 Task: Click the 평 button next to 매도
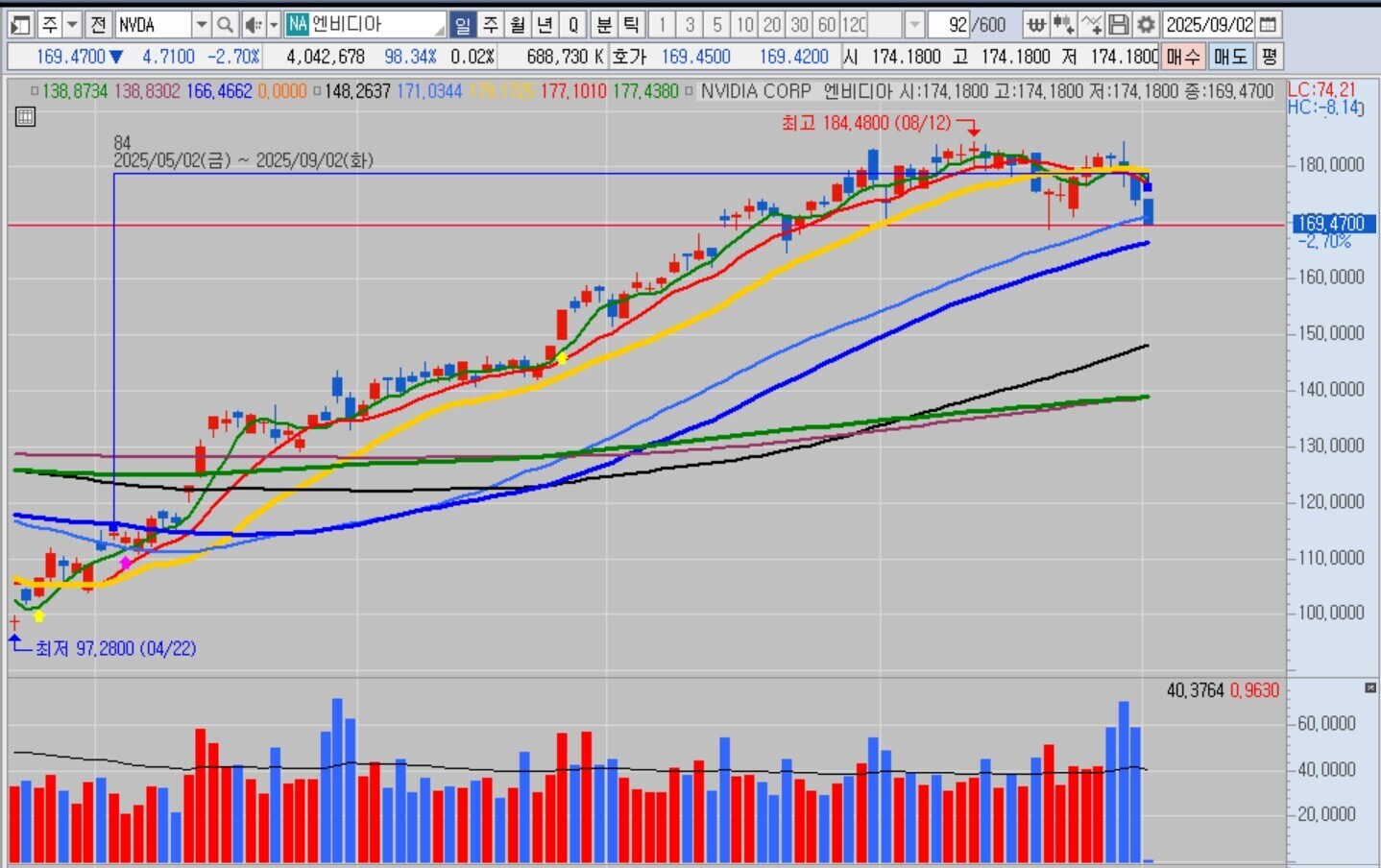[1269, 57]
